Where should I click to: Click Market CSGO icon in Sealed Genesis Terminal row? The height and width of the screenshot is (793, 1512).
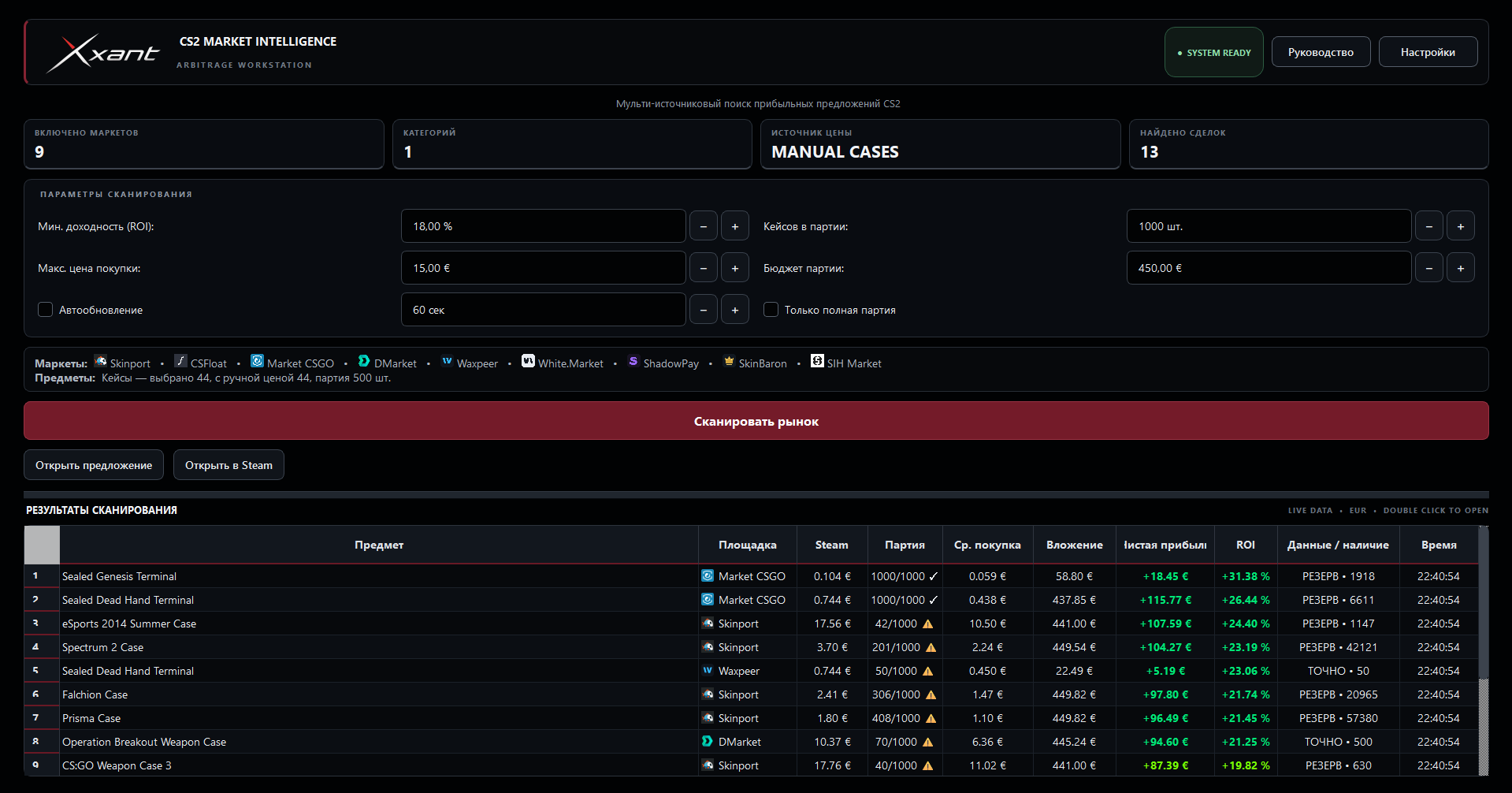click(708, 576)
